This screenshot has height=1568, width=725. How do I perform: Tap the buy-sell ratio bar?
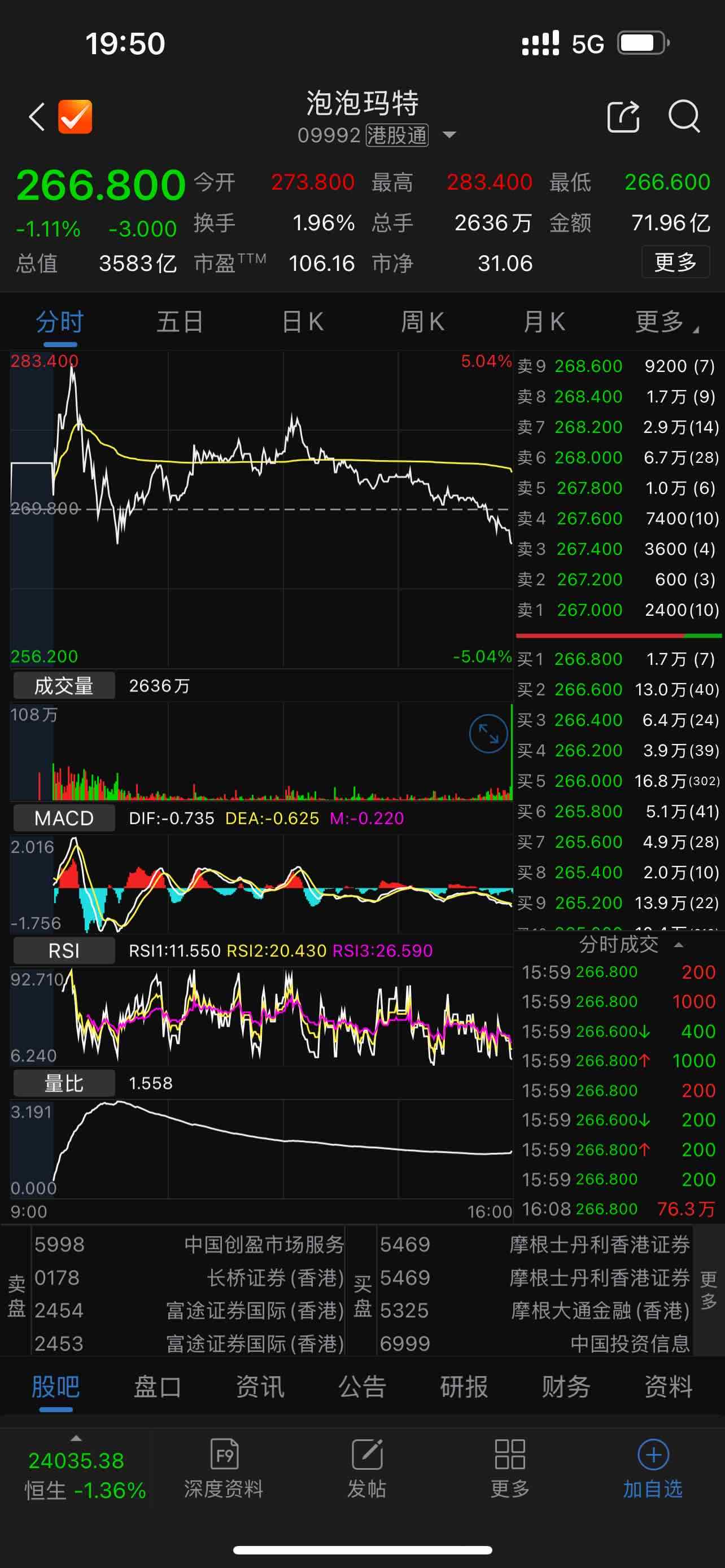click(618, 636)
